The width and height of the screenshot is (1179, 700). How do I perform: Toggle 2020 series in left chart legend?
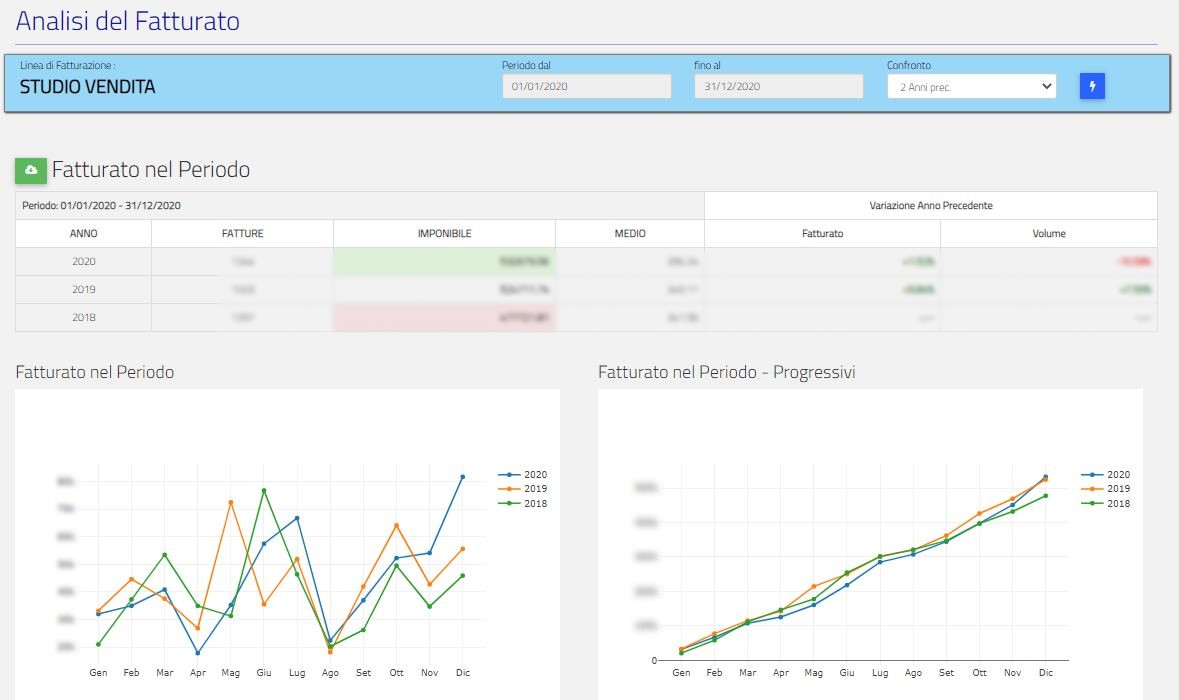522,475
